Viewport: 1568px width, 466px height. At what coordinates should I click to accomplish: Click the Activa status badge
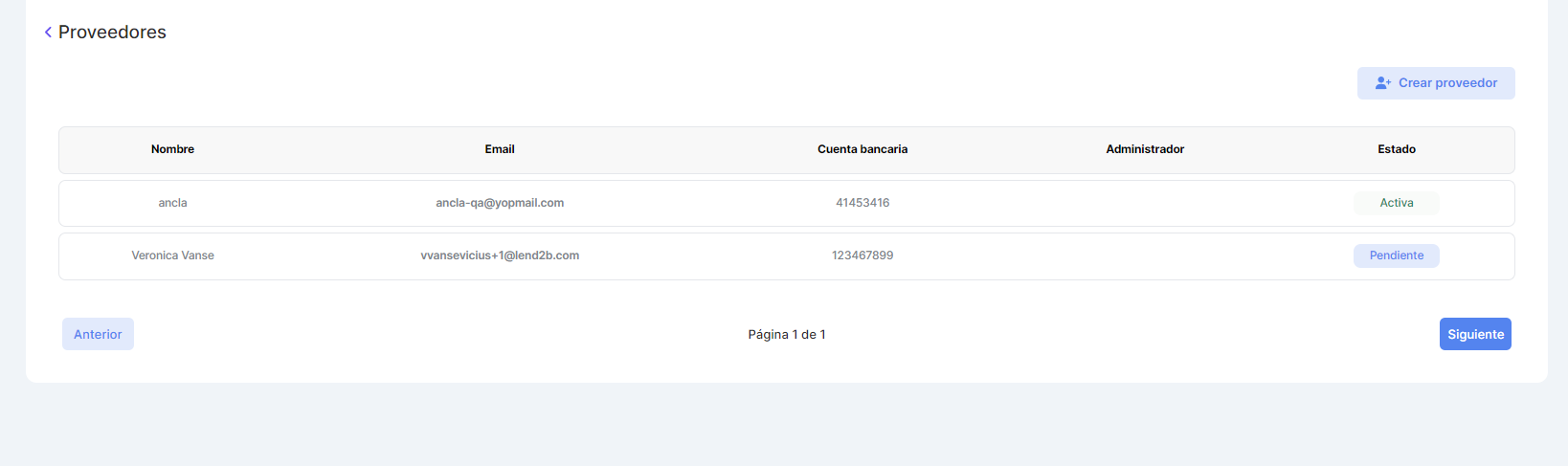point(1396,203)
